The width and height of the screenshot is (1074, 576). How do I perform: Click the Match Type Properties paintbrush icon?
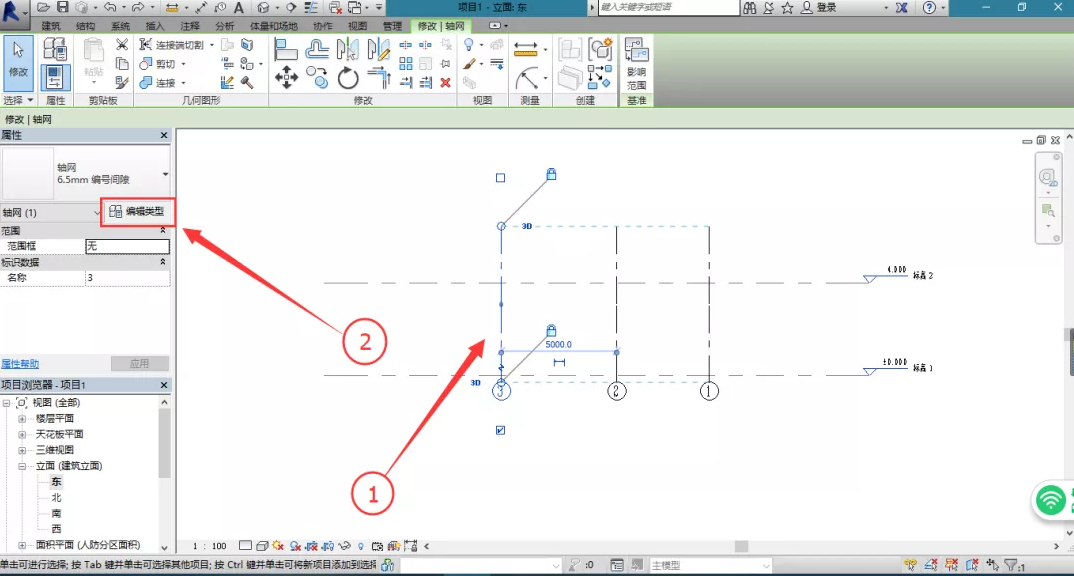pyautogui.click(x=122, y=83)
